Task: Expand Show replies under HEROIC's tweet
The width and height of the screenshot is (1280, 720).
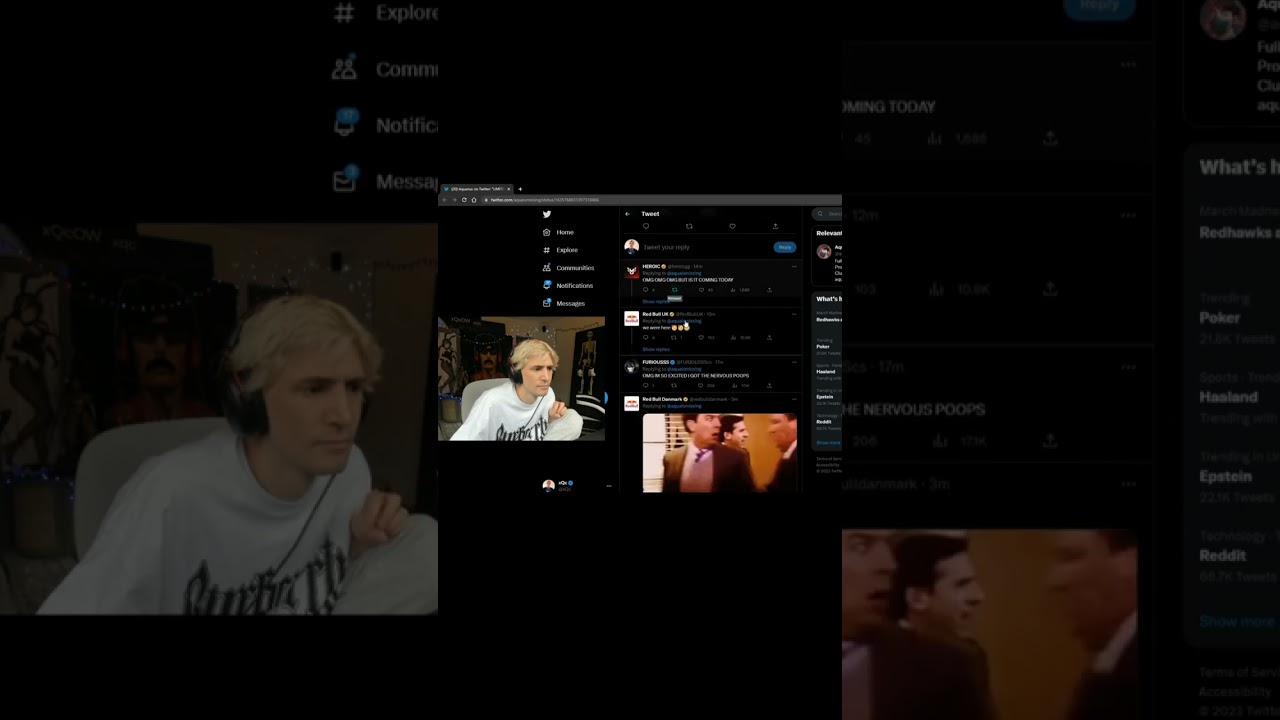Action: click(x=656, y=301)
